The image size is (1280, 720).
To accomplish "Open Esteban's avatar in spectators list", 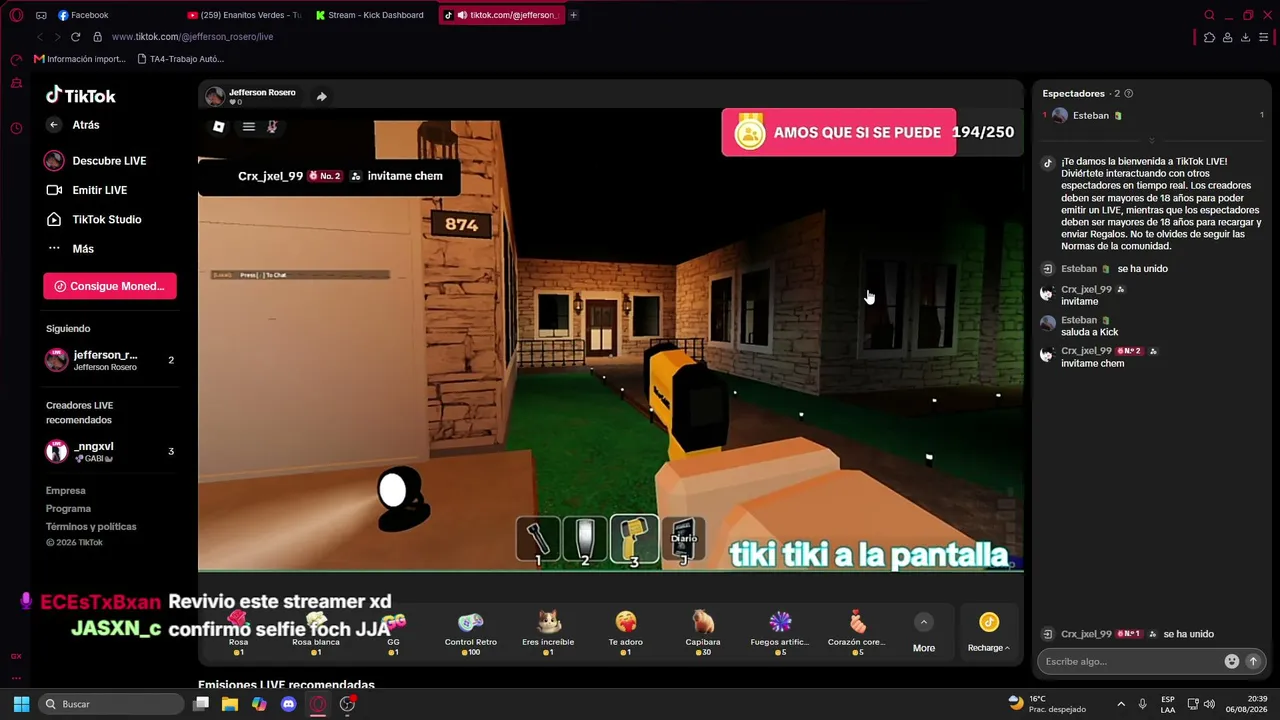I will (x=1060, y=116).
